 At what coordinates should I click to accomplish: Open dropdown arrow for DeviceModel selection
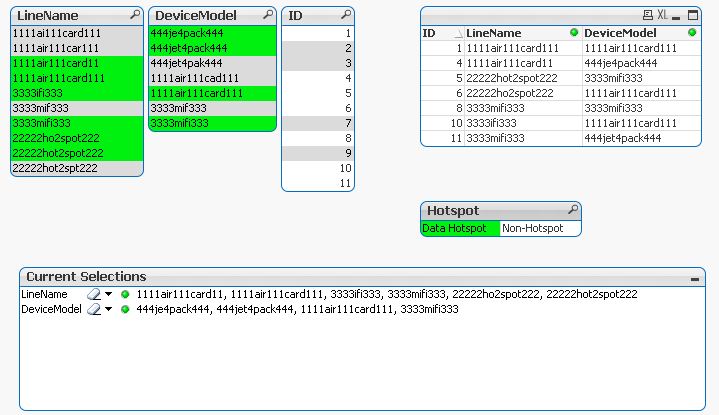coord(108,309)
